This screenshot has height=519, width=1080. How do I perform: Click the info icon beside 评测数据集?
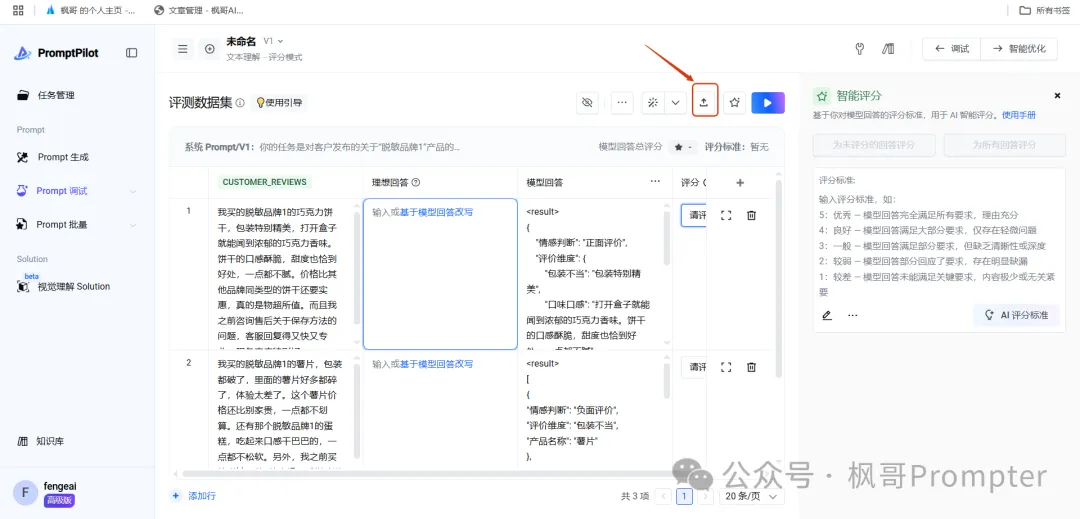click(x=240, y=103)
